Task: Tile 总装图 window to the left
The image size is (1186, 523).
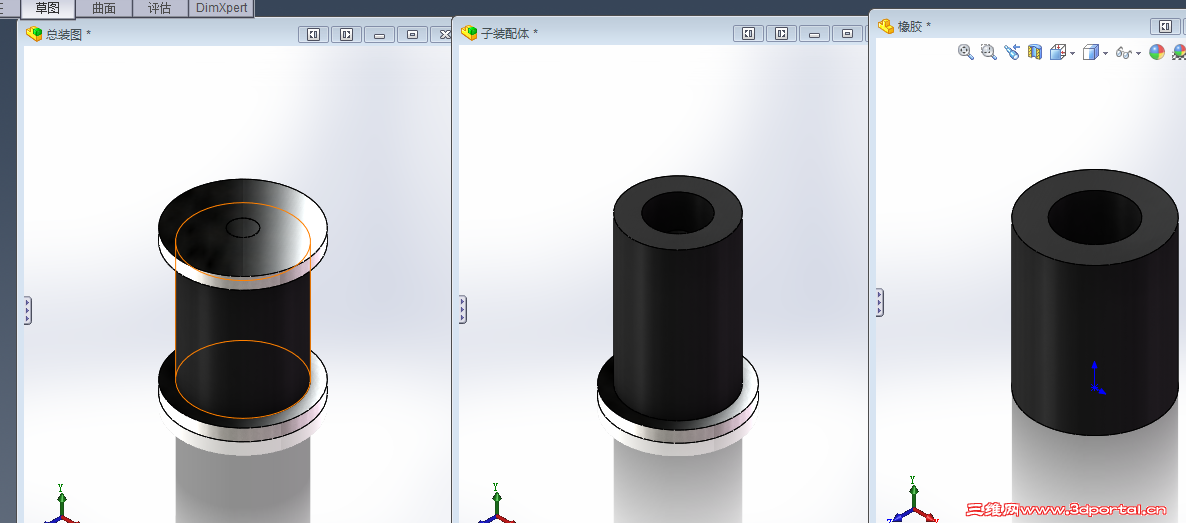Action: coord(313,34)
